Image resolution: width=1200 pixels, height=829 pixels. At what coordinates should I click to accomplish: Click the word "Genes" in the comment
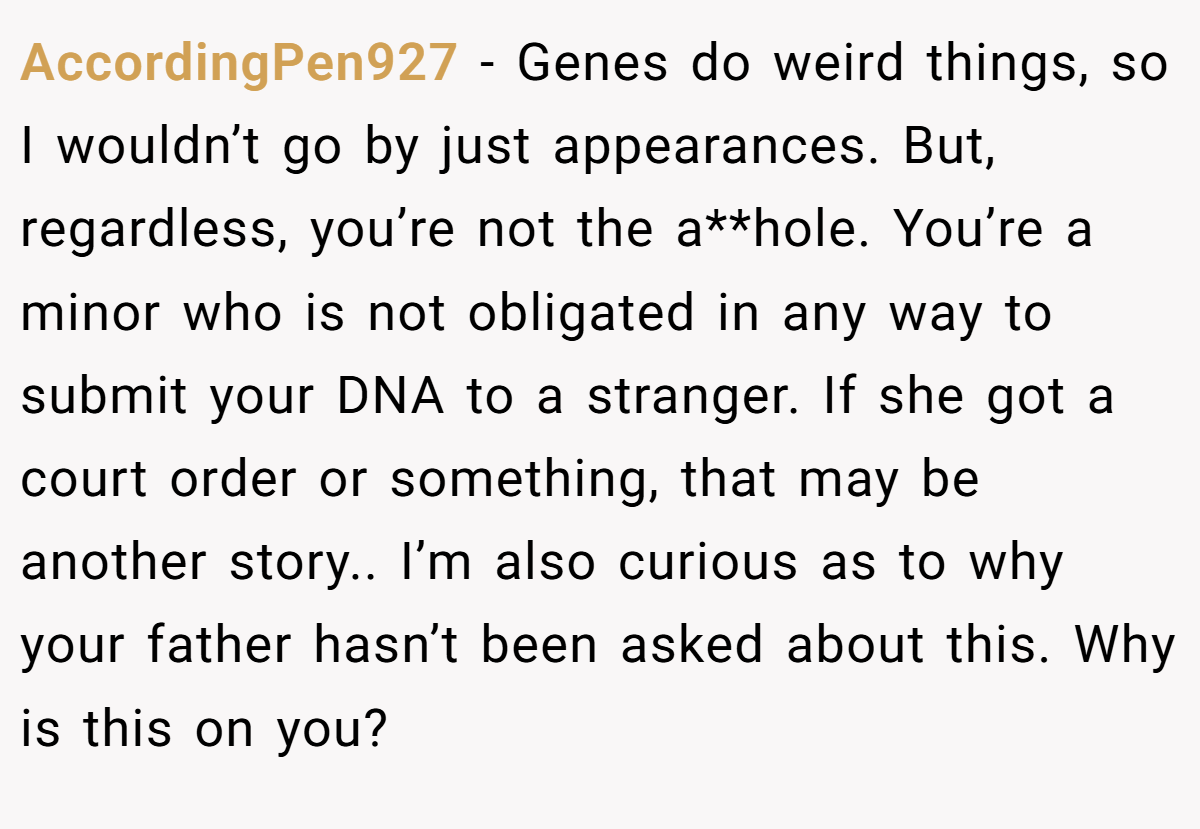pos(593,64)
